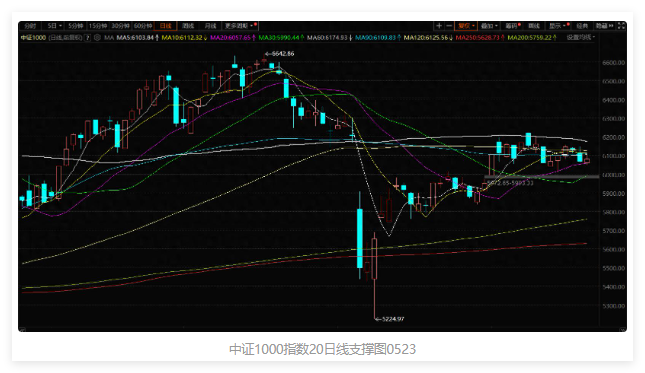Expand the 5日 period dropdown
This screenshot has width=645, height=373.
point(54,26)
